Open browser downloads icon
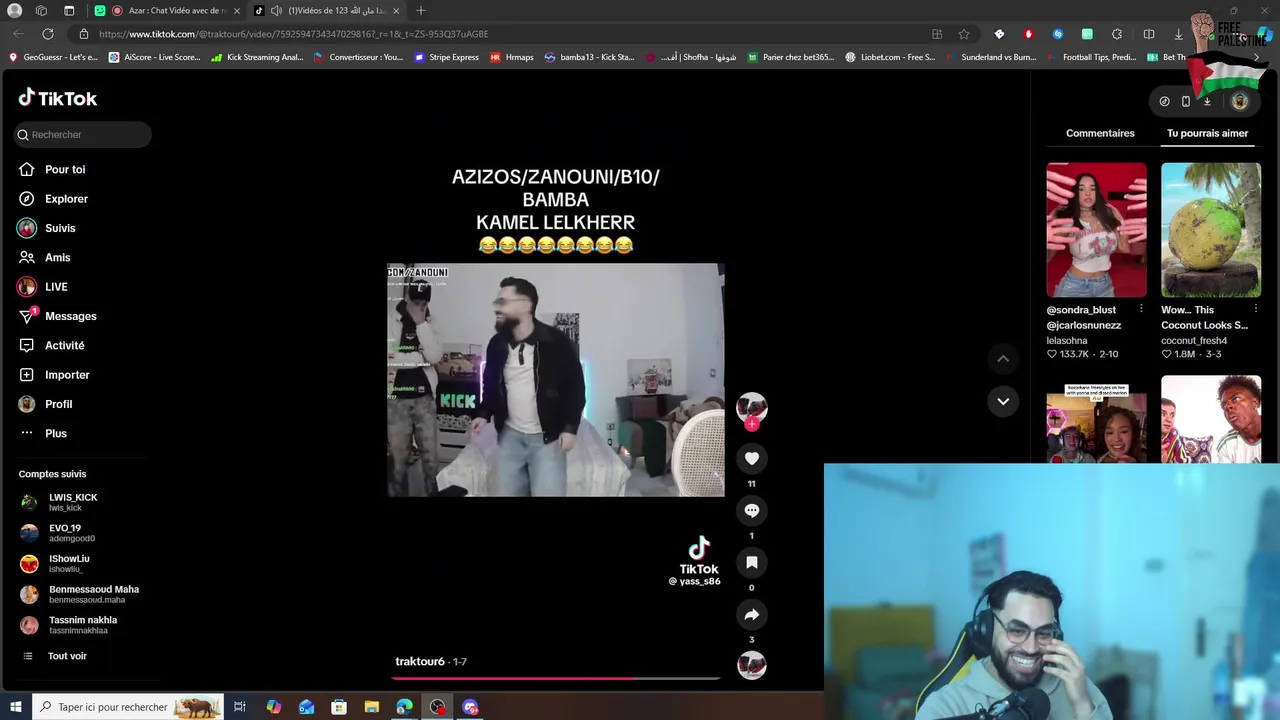Viewport: 1280px width, 720px height. 1179,34
